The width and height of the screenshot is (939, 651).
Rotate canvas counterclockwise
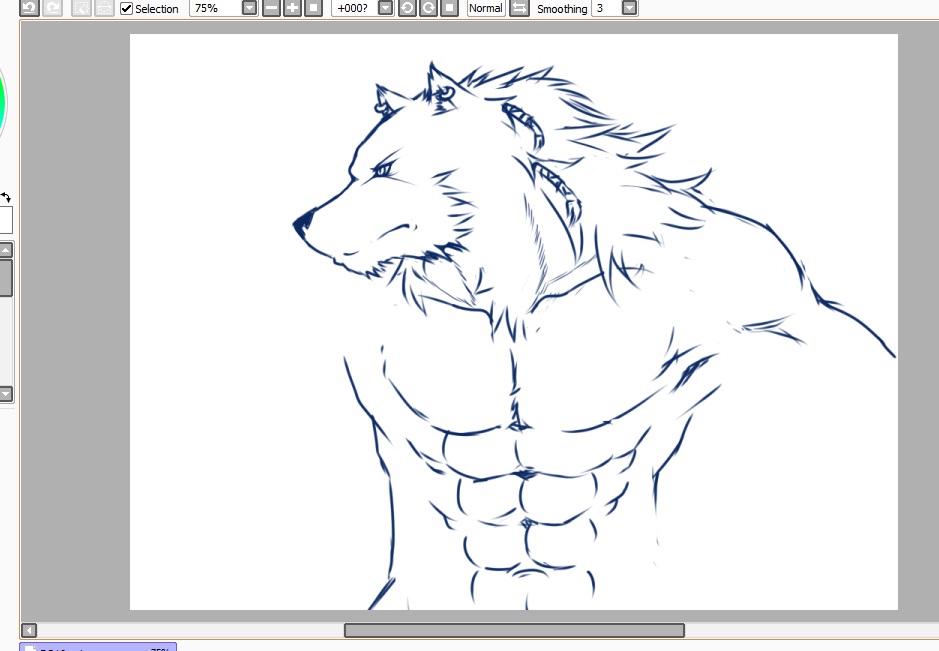click(407, 8)
